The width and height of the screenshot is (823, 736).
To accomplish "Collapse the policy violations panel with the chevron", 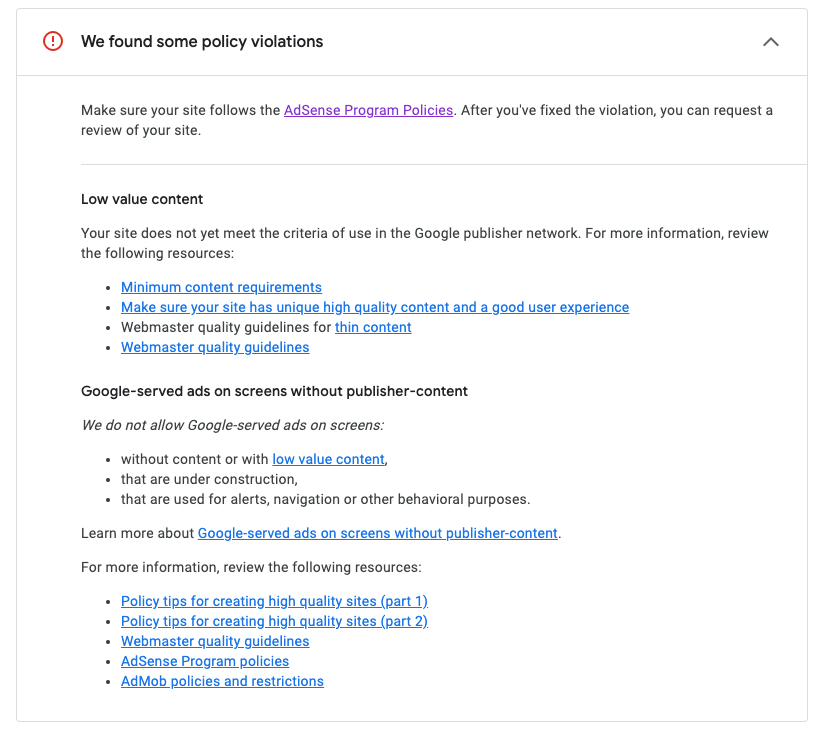I will (x=770, y=42).
